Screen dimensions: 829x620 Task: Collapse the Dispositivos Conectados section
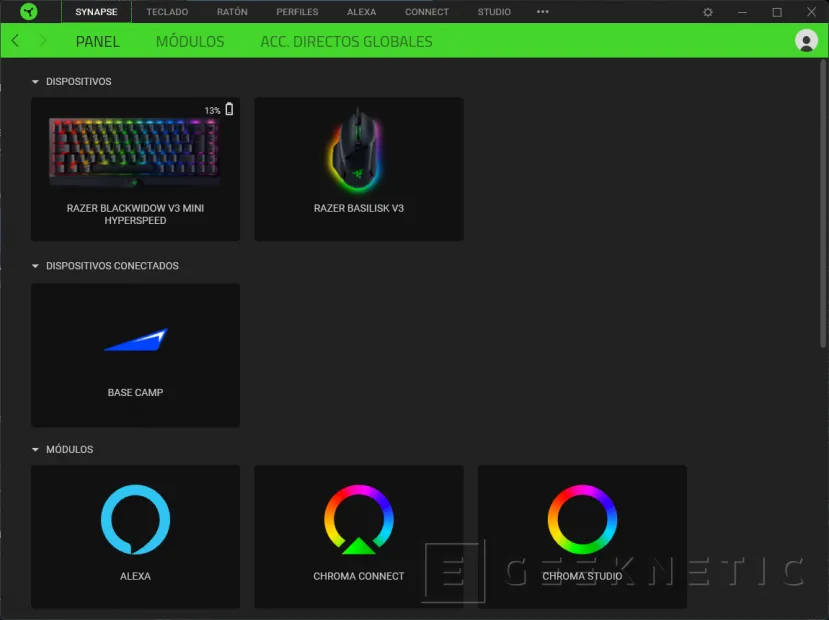click(x=35, y=266)
